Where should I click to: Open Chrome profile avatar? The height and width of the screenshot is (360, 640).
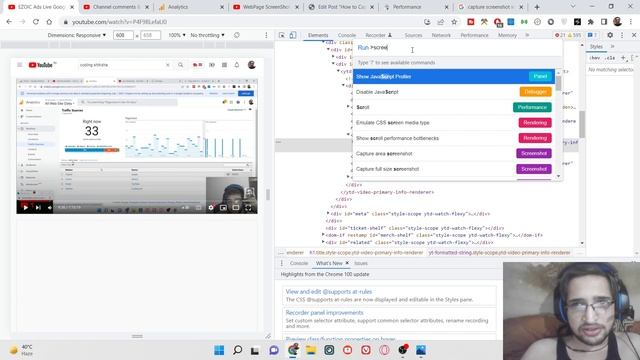(x=617, y=22)
